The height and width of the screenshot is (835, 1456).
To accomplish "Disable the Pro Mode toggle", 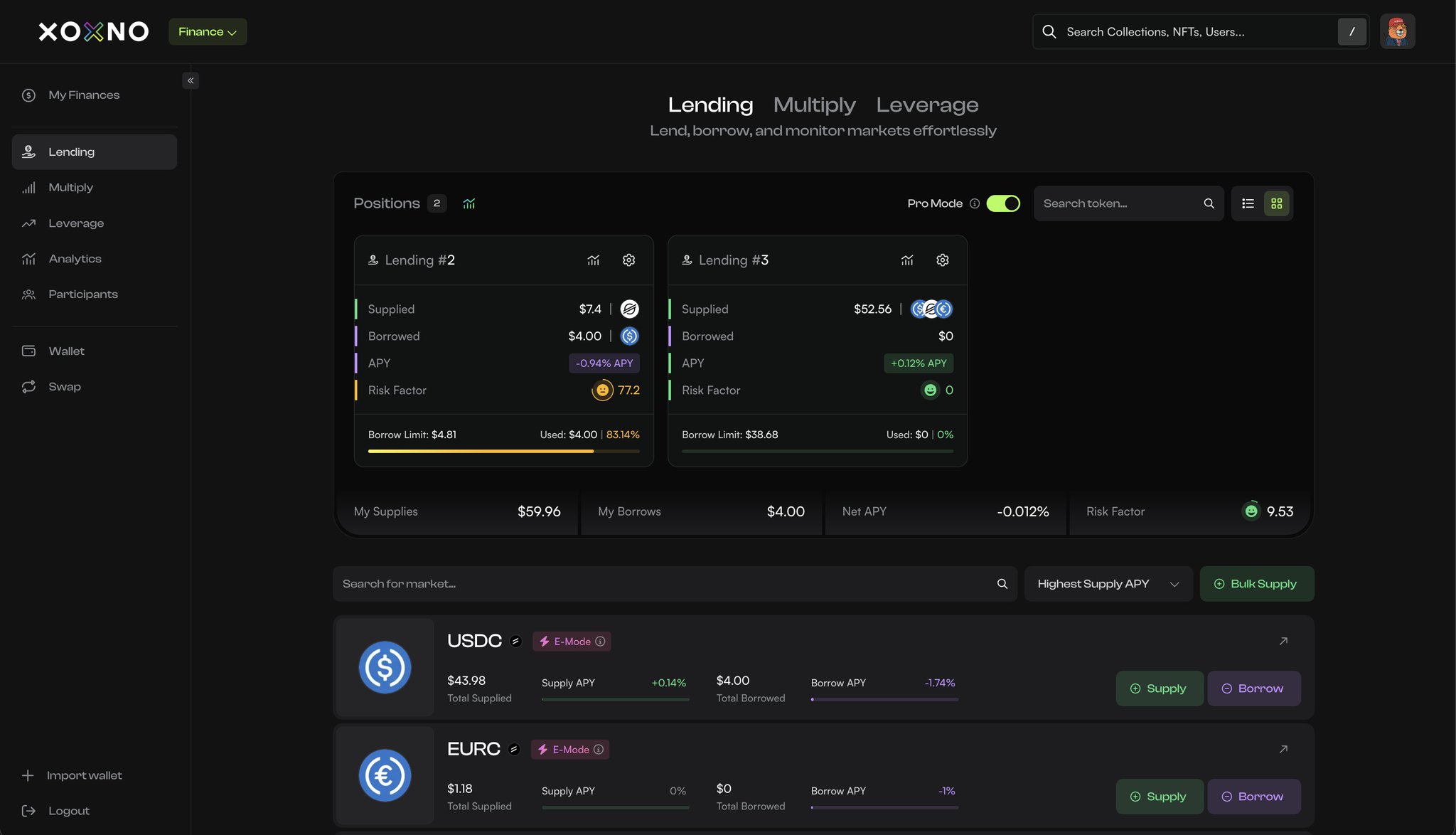I will 1003,204.
